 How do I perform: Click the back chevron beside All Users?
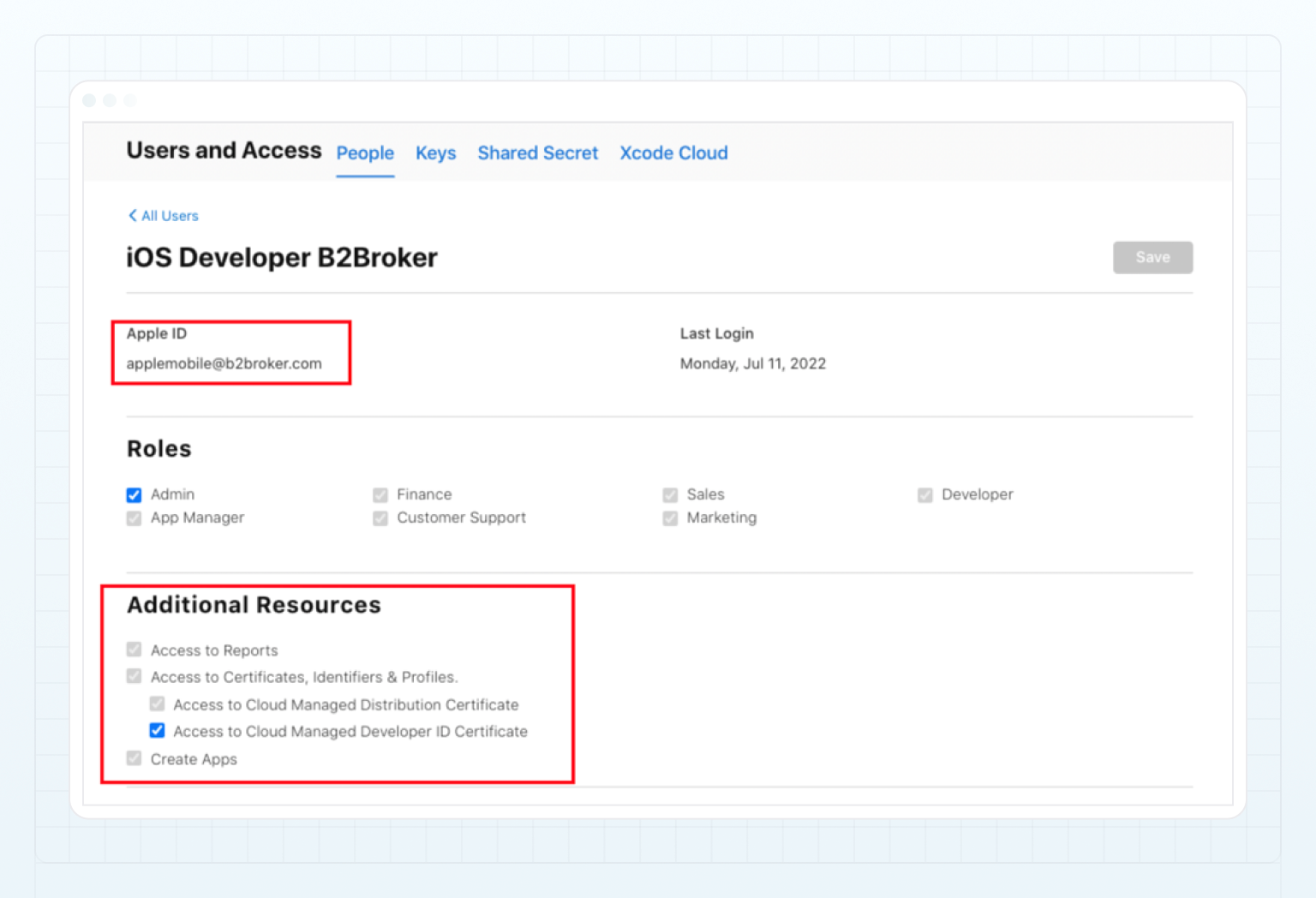(134, 215)
